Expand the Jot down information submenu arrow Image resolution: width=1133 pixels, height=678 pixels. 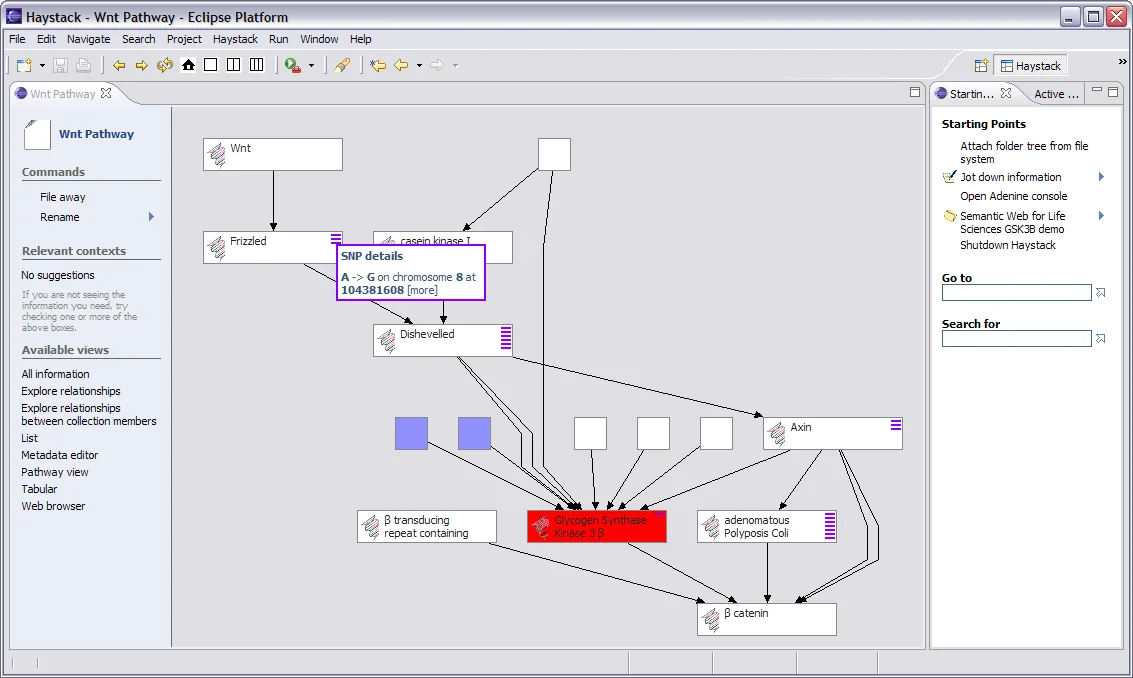(x=1101, y=177)
